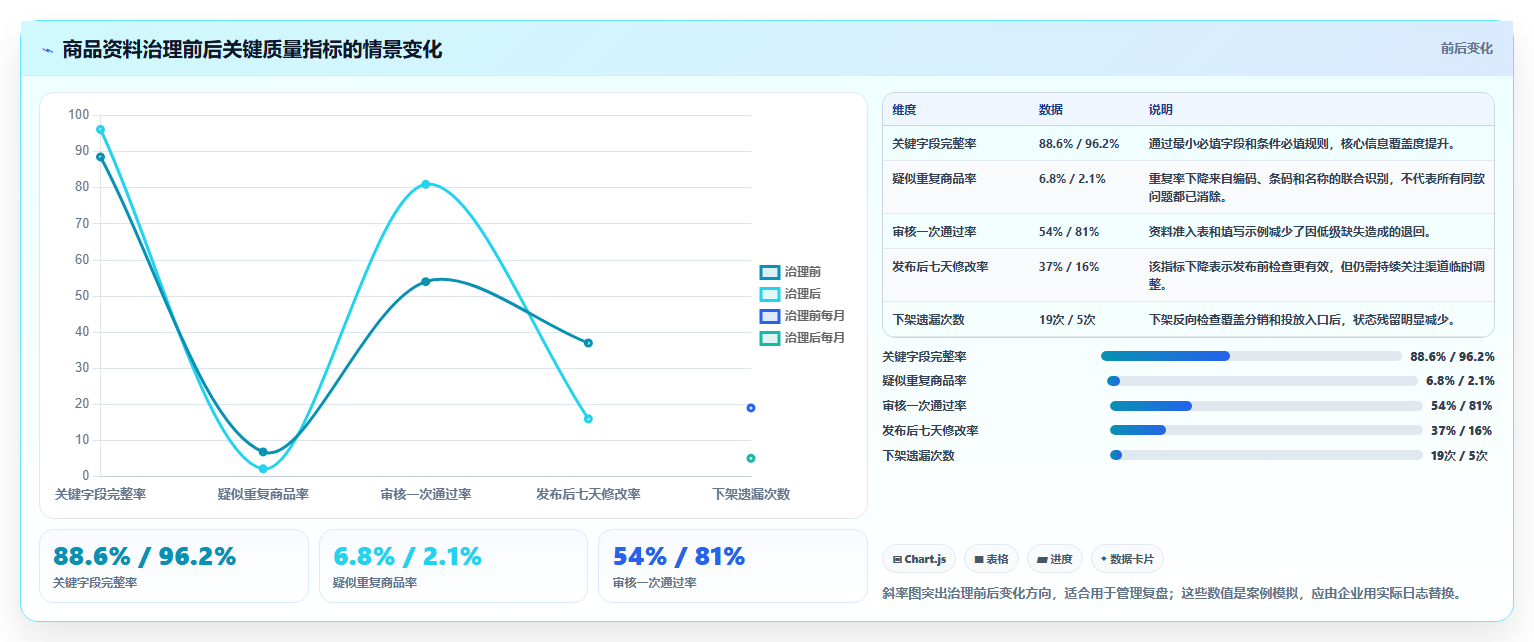
Task: Click the 关键字段完整率 table row label
Action: tap(934, 144)
